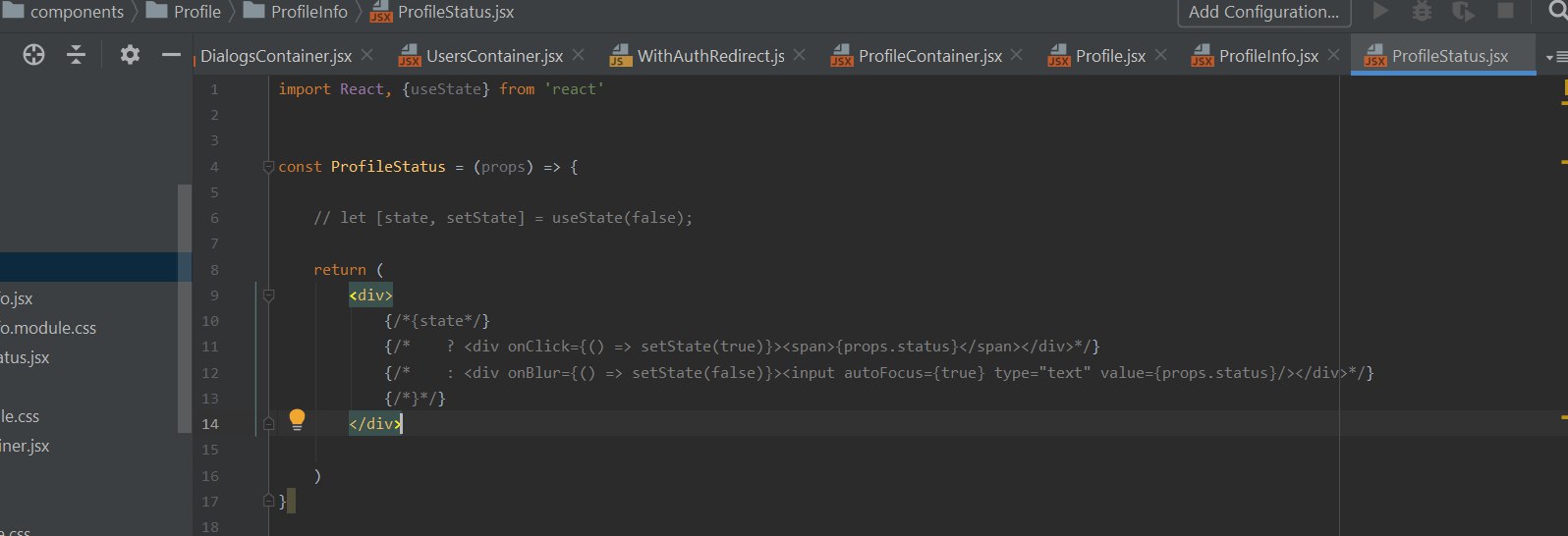Screen dimensions: 1568x536
Task: Click the {/*{state*/} comment on line 10
Action: 437,321
